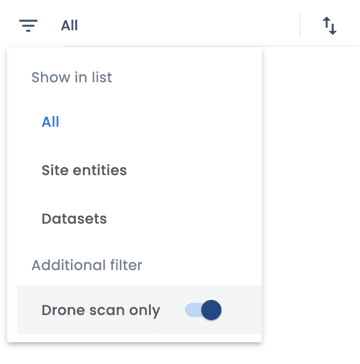Screen dimensions: 360x364
Task: Select the Datasets filter option
Action: [x=74, y=219]
